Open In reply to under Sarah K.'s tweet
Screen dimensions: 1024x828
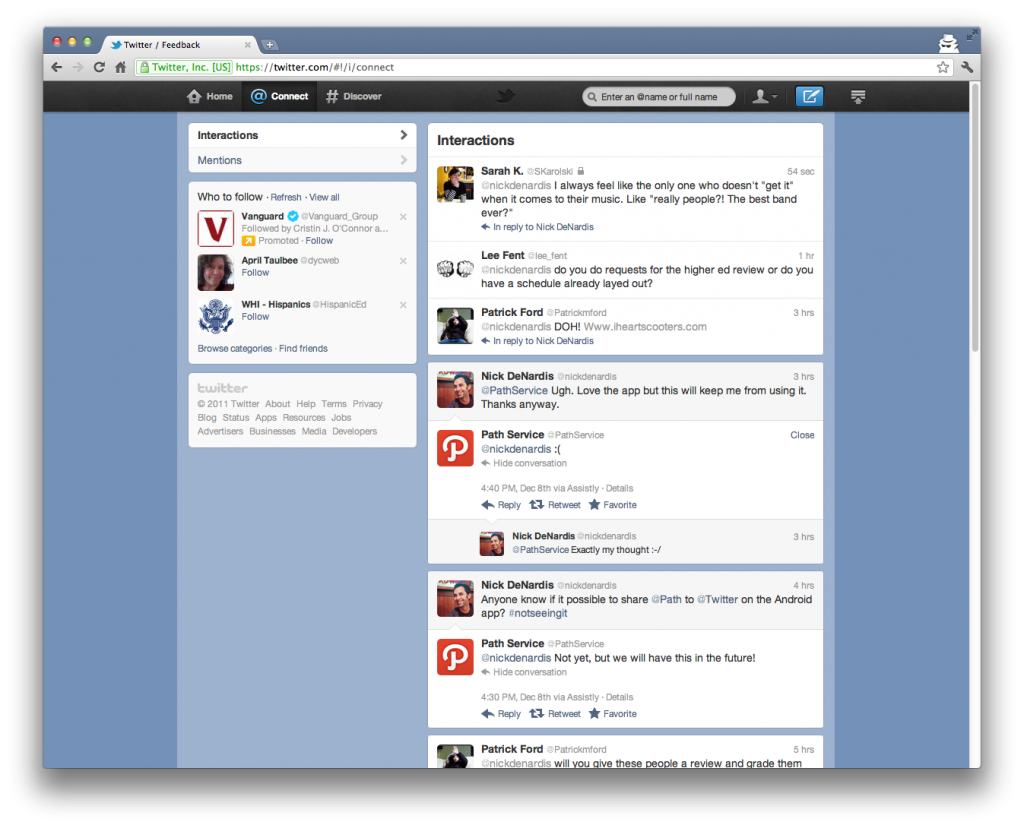point(537,227)
